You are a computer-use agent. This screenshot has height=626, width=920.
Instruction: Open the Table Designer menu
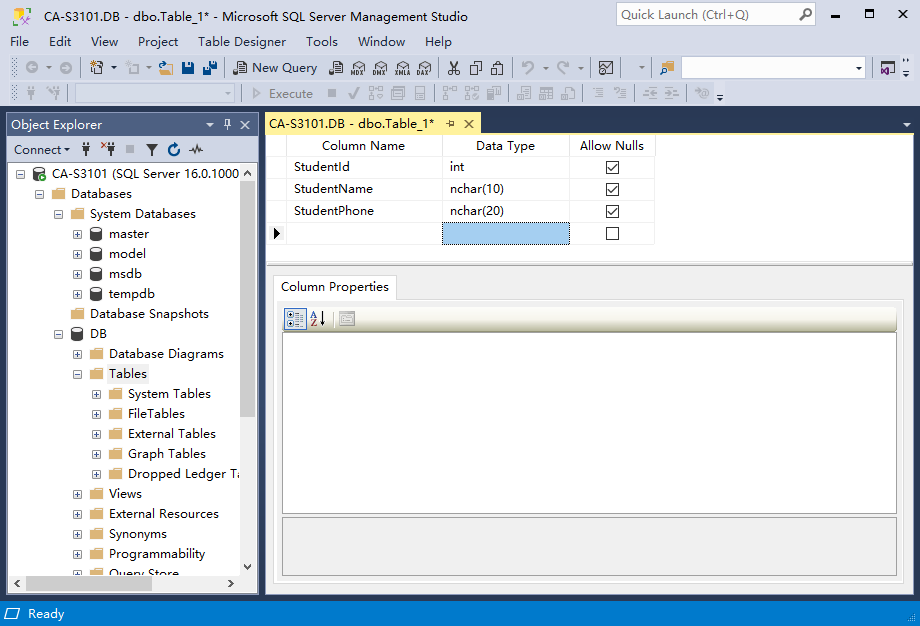point(241,42)
